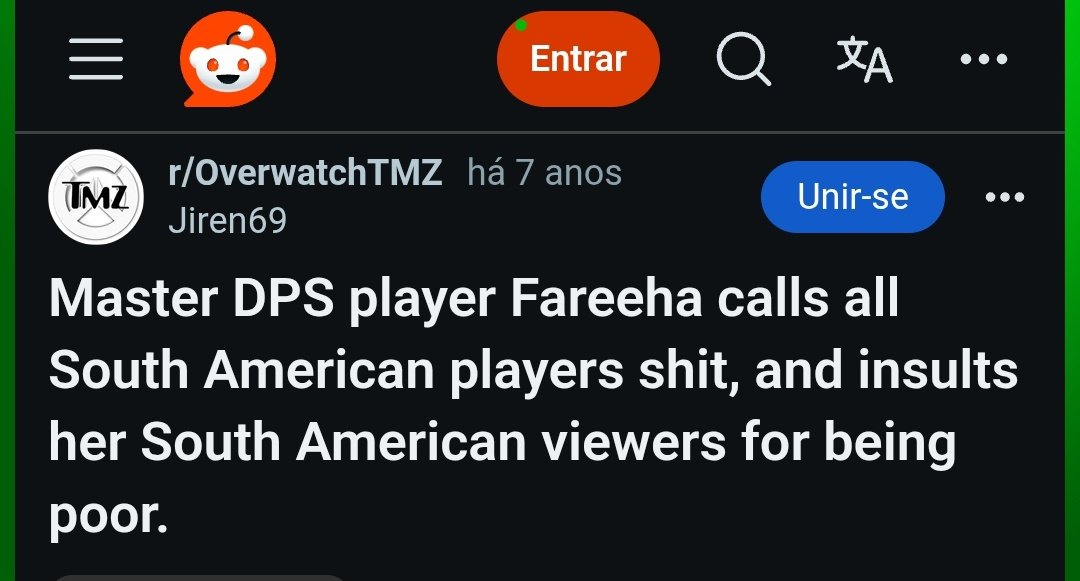View the Jiren69 user profile

point(227,221)
